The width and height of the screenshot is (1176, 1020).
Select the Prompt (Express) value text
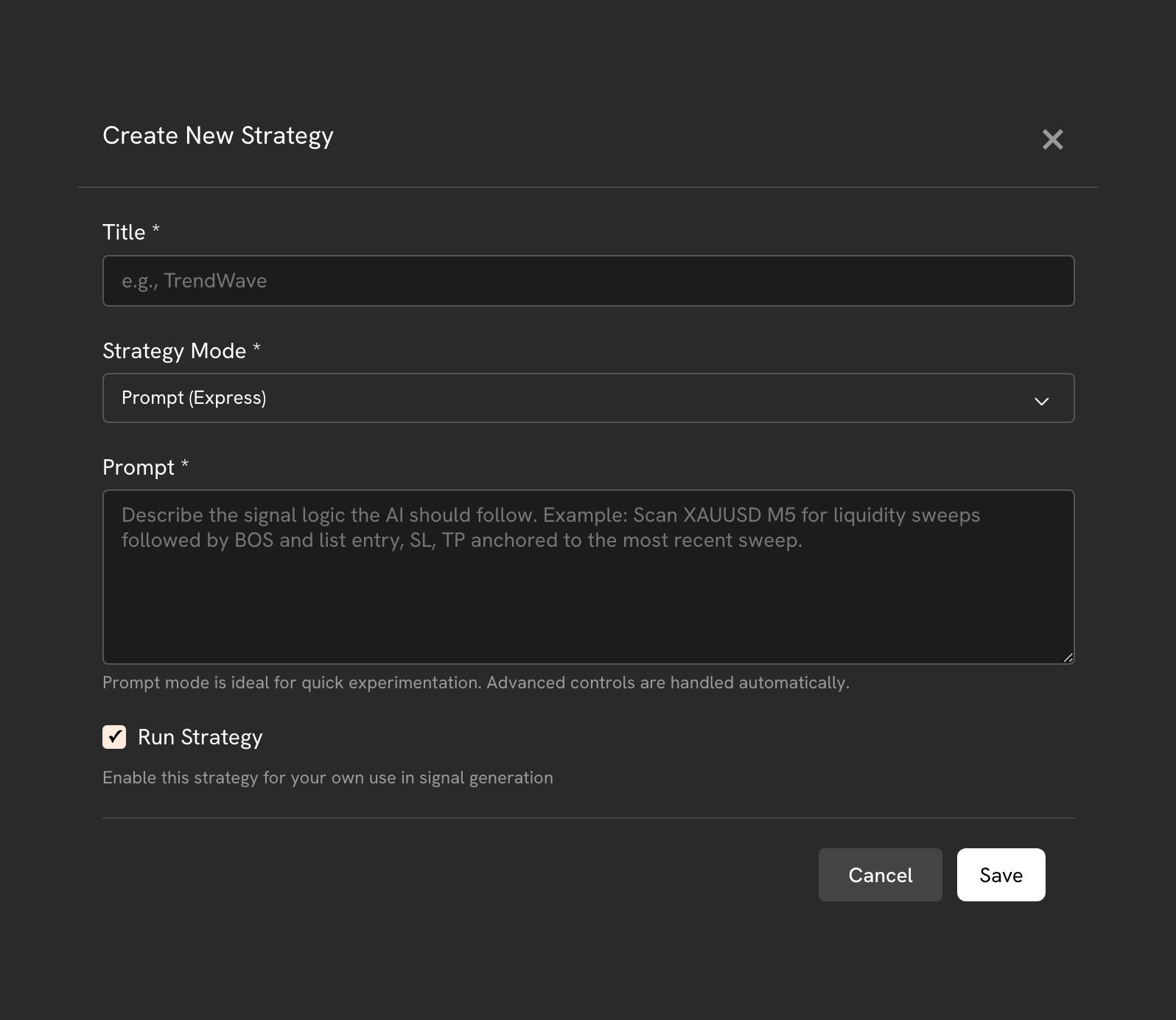(x=194, y=398)
